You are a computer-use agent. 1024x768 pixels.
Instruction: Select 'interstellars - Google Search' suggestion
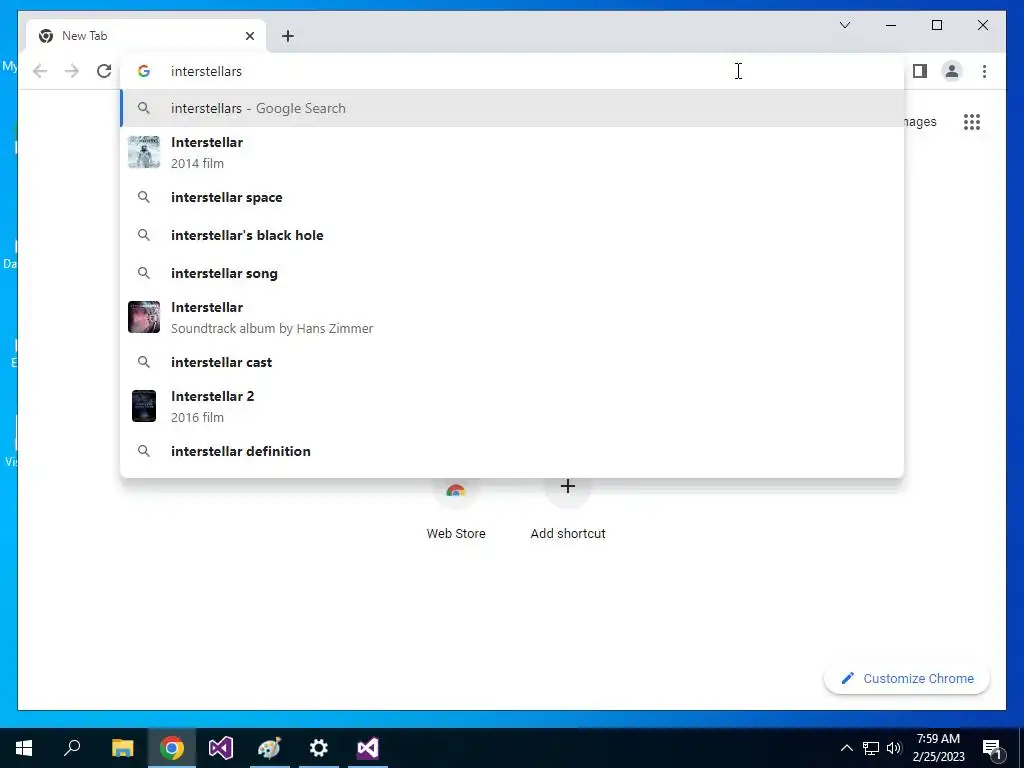coord(513,108)
